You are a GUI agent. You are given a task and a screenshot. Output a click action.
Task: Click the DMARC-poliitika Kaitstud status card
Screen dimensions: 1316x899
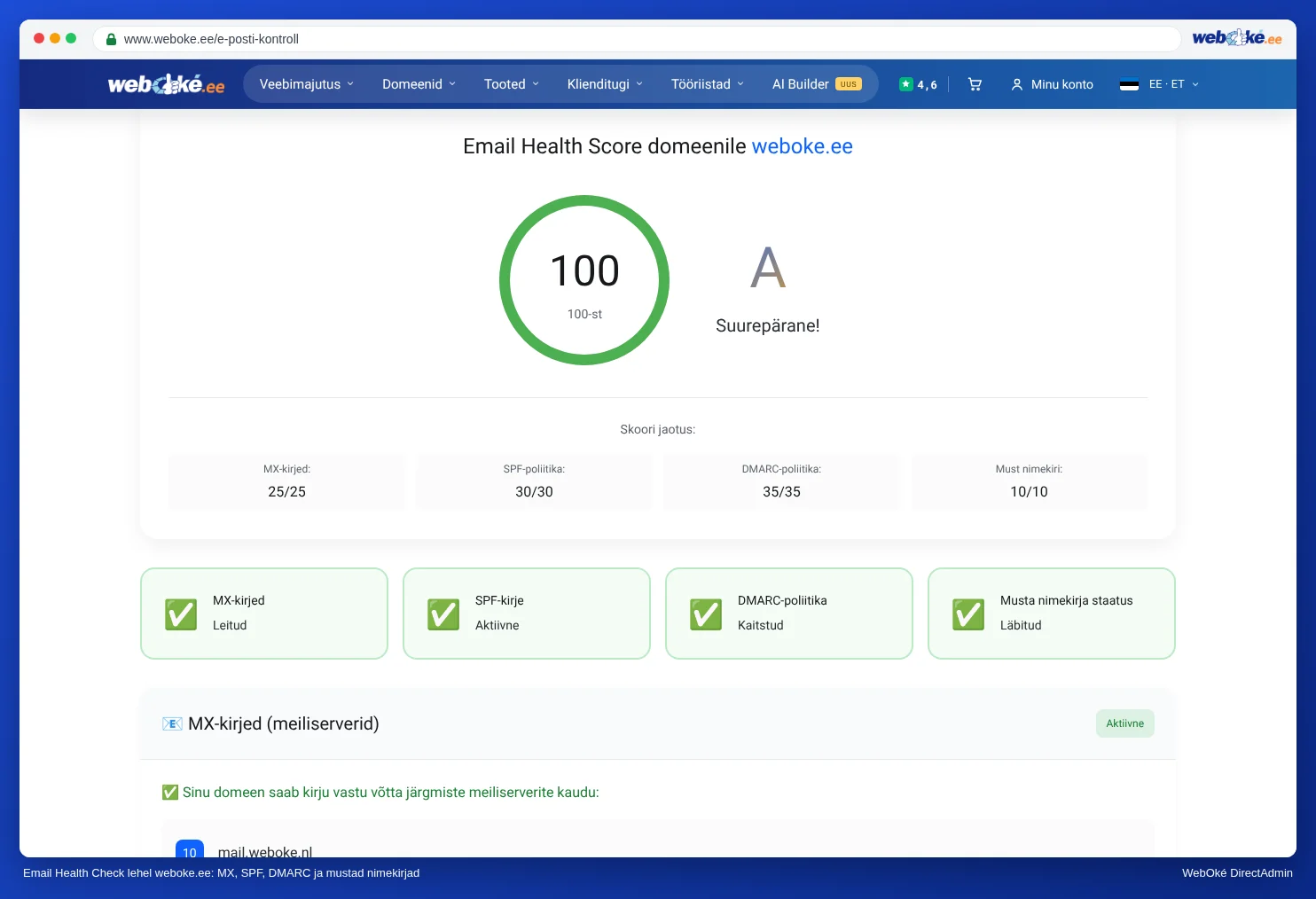click(x=789, y=614)
